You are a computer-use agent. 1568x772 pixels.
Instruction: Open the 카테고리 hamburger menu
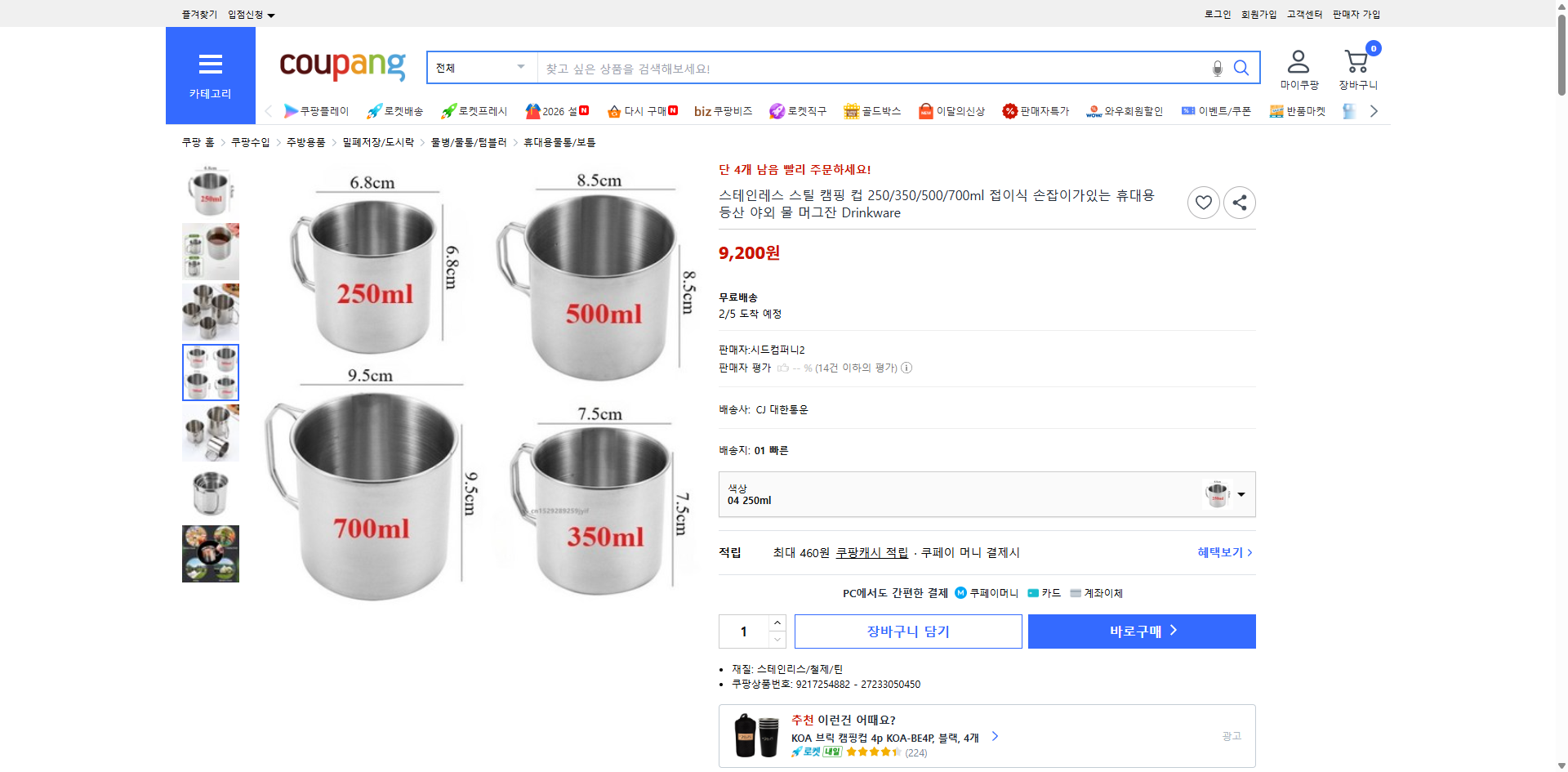pyautogui.click(x=210, y=65)
